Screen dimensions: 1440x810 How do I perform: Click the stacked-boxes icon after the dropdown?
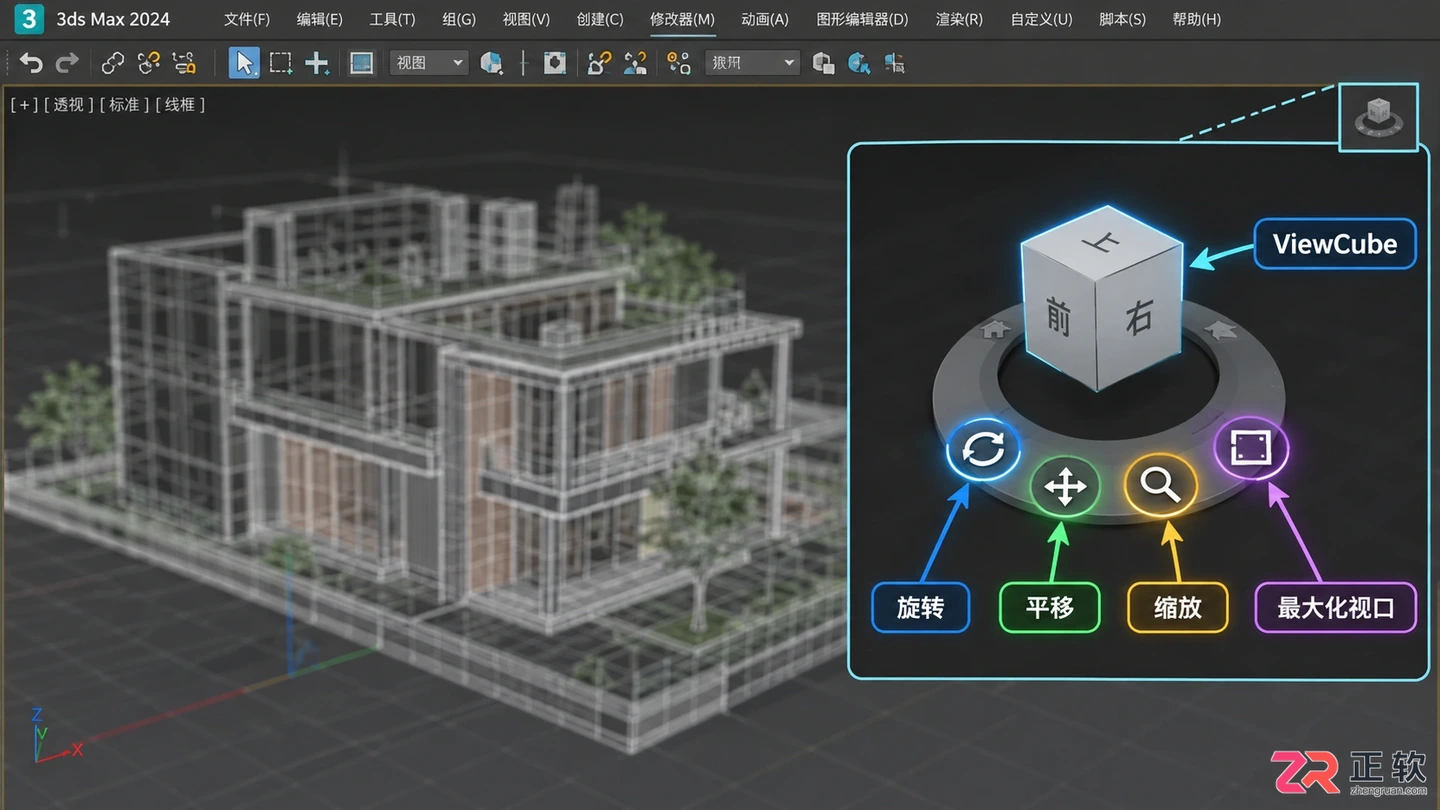pos(823,64)
